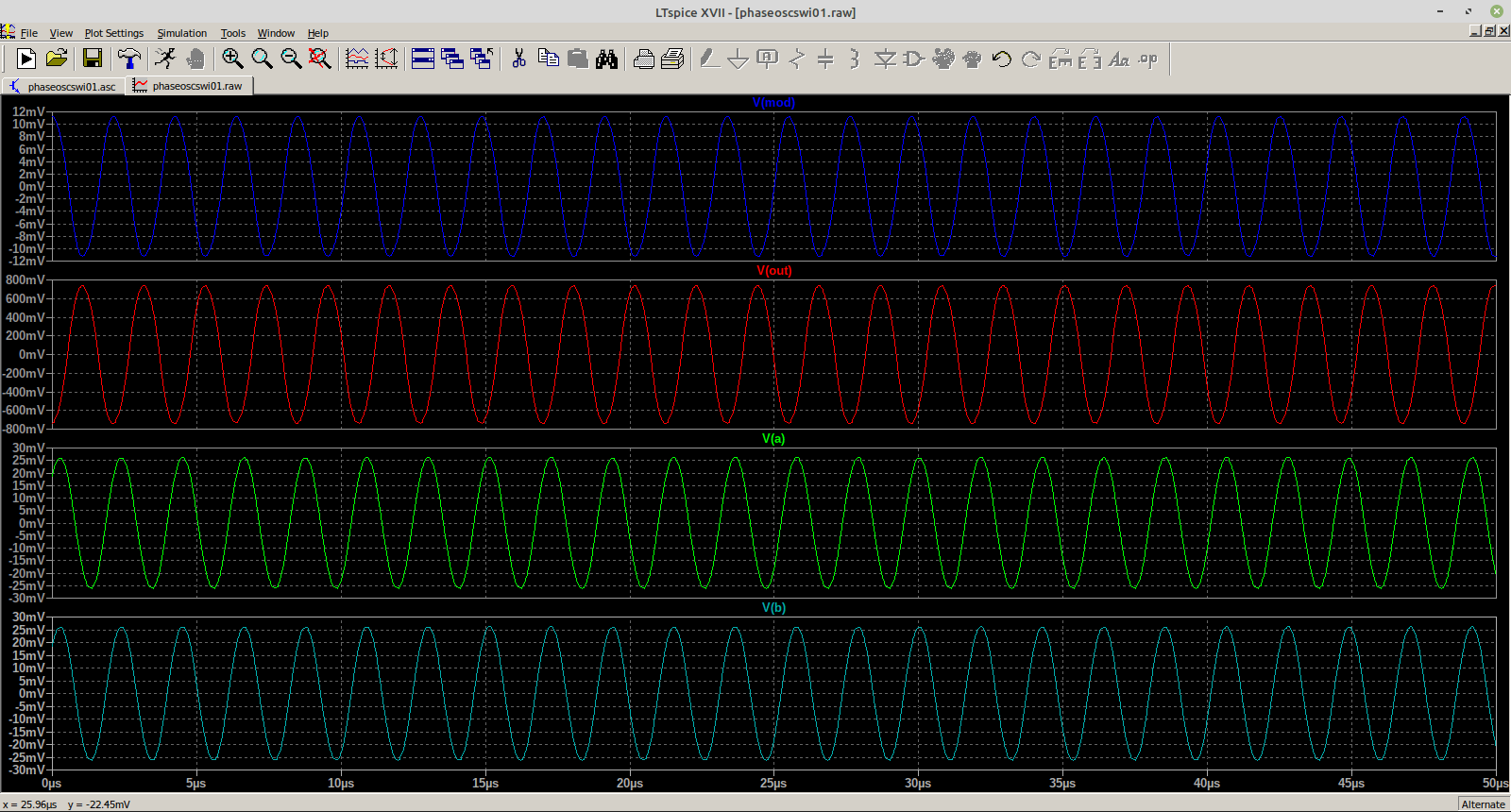Click the 800mV axis label of V(out)
Screen dimensions: 1511x812
pyautogui.click(x=25, y=280)
